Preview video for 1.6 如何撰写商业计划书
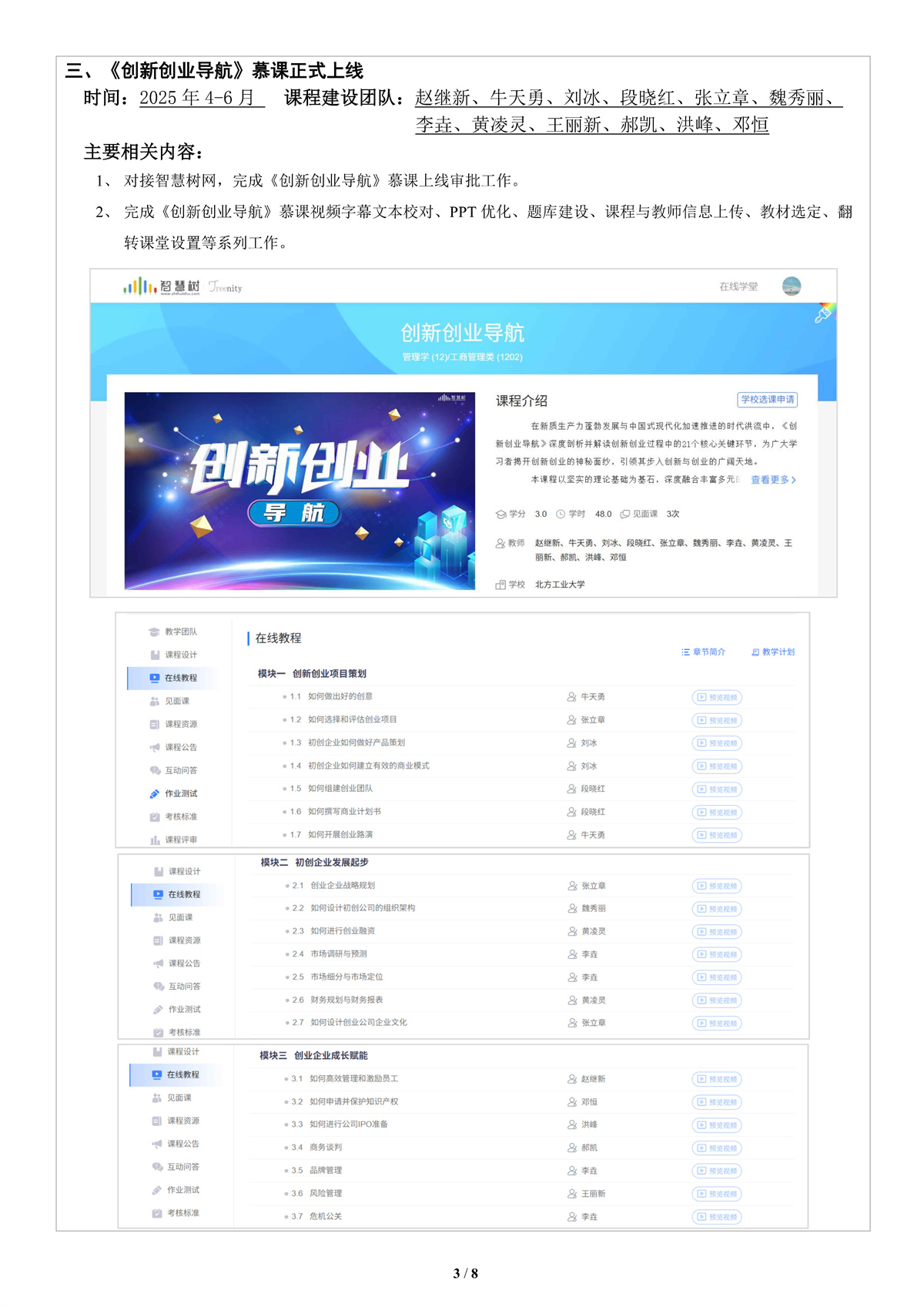Image resolution: width=924 pixels, height=1307 pixels. tap(717, 813)
